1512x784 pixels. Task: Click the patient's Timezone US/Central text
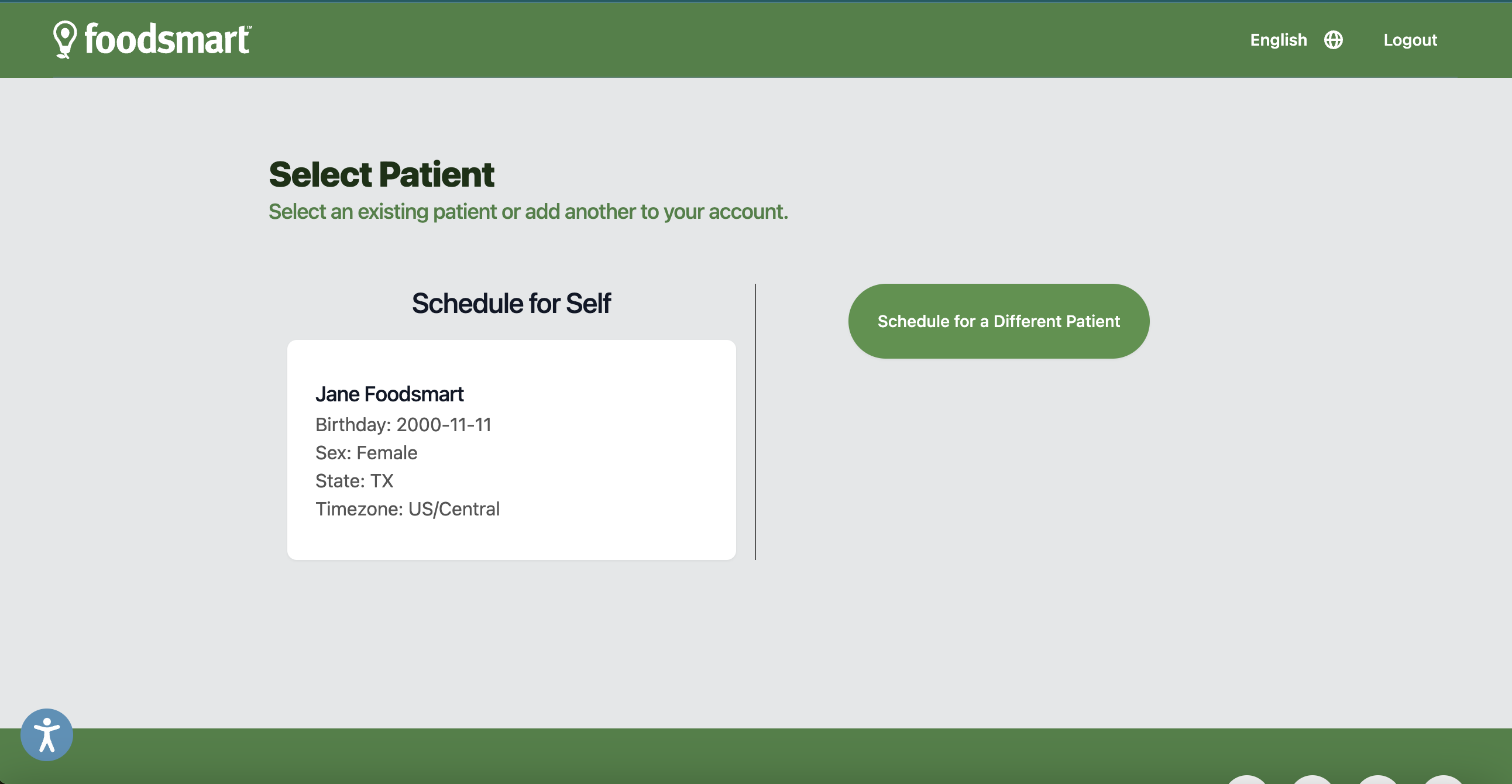[407, 509]
